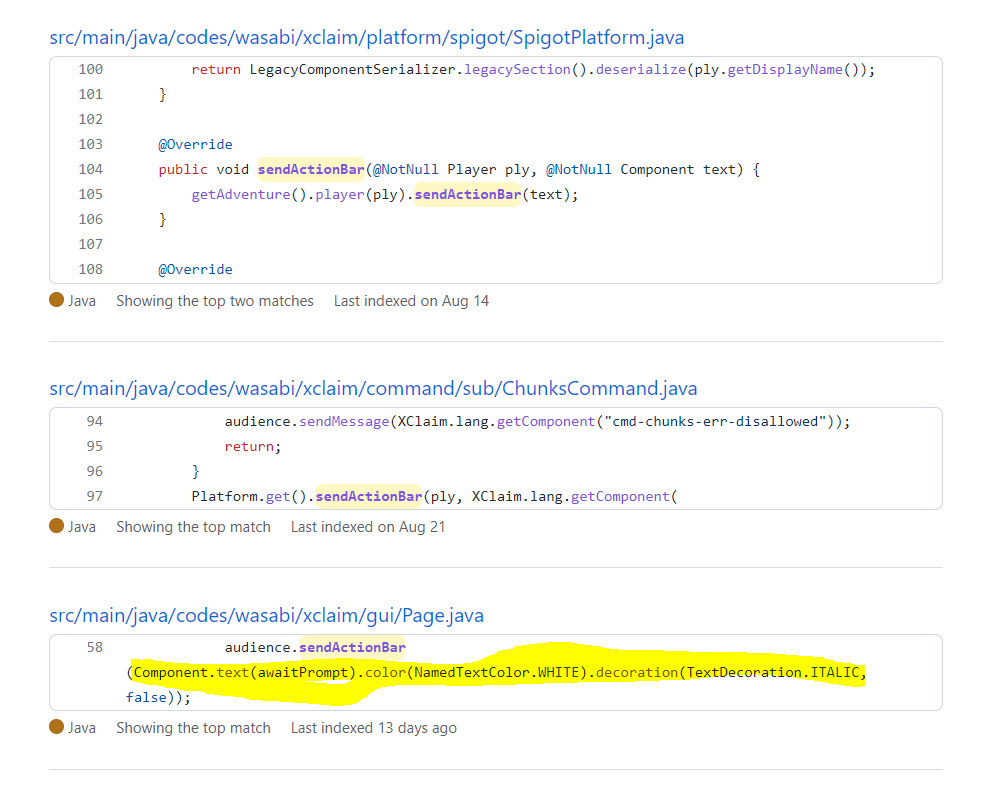Click line number 94 in ChunksCommand.java

click(x=95, y=422)
